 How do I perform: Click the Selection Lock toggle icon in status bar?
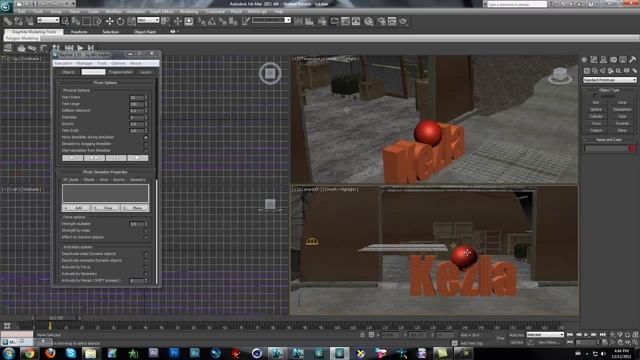(362, 335)
